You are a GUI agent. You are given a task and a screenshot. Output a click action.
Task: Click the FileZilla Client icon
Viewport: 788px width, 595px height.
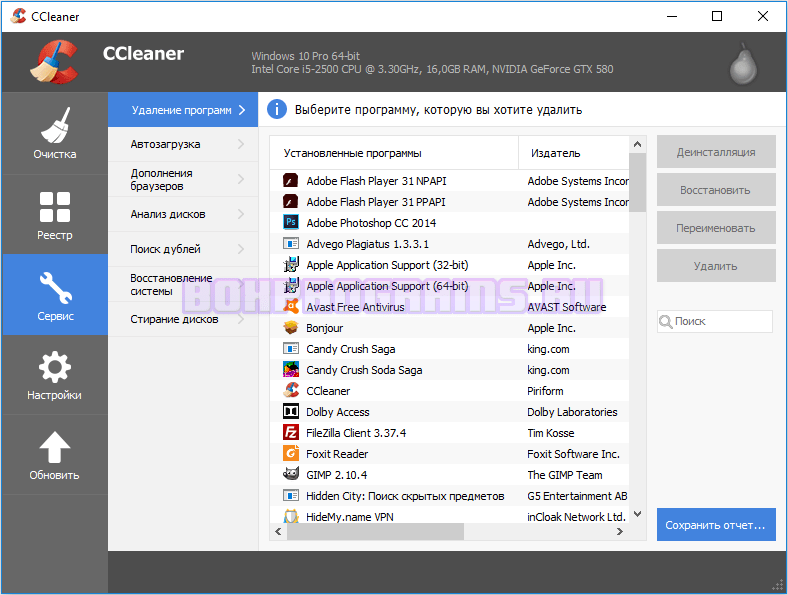pos(290,433)
